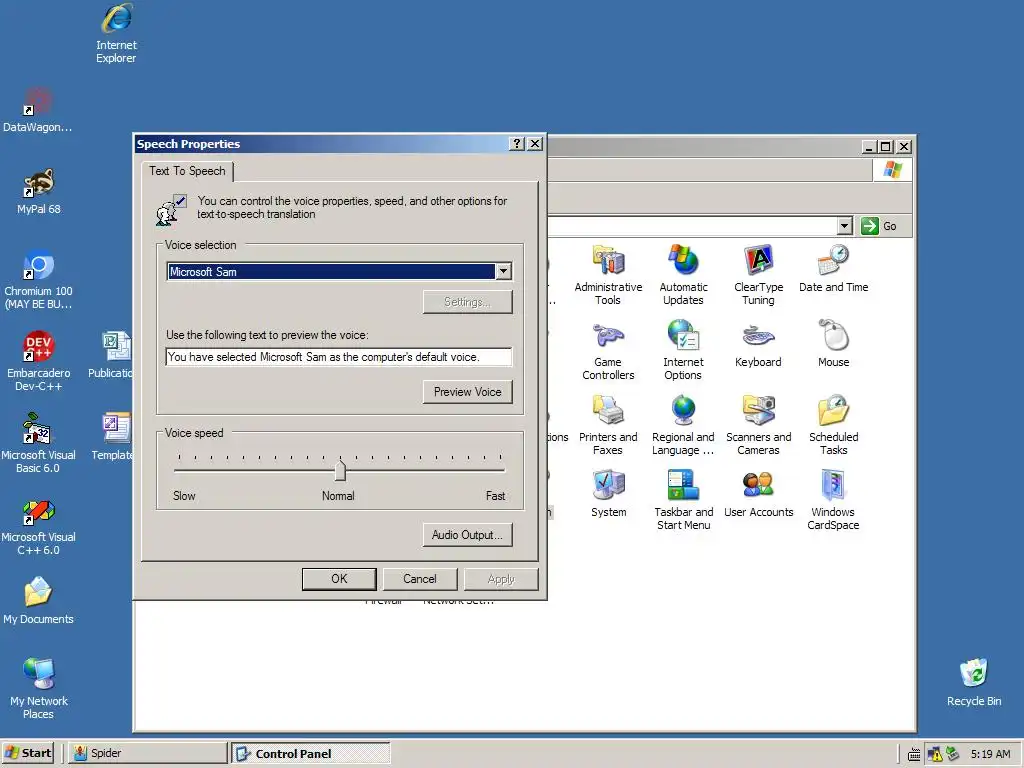
Task: Click the Preview Voice button
Action: pyautogui.click(x=468, y=392)
